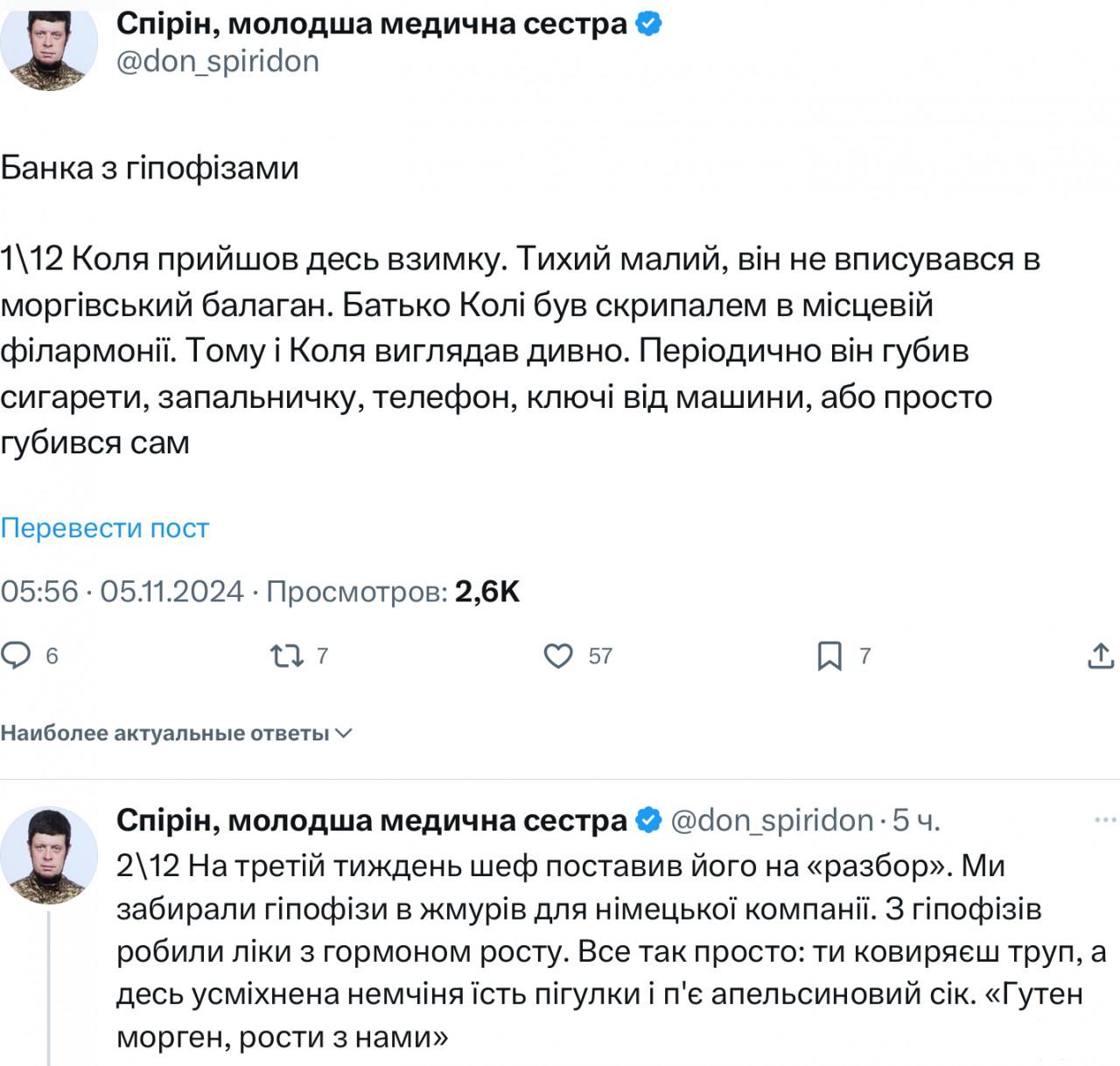Open three-dot more menu on reply
Image resolution: width=1120 pixels, height=1066 pixels.
coord(1106,820)
